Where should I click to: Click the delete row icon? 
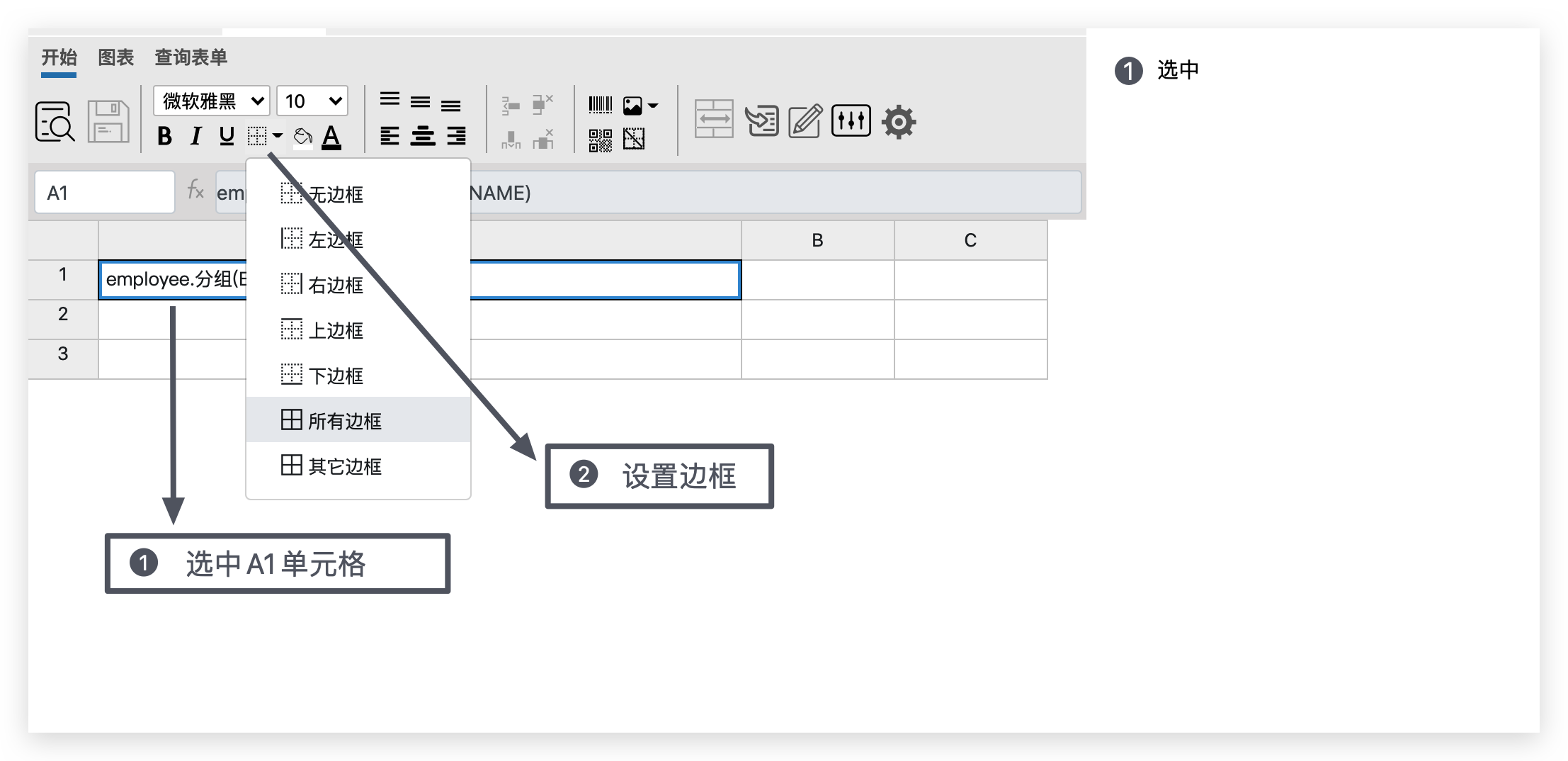[542, 104]
